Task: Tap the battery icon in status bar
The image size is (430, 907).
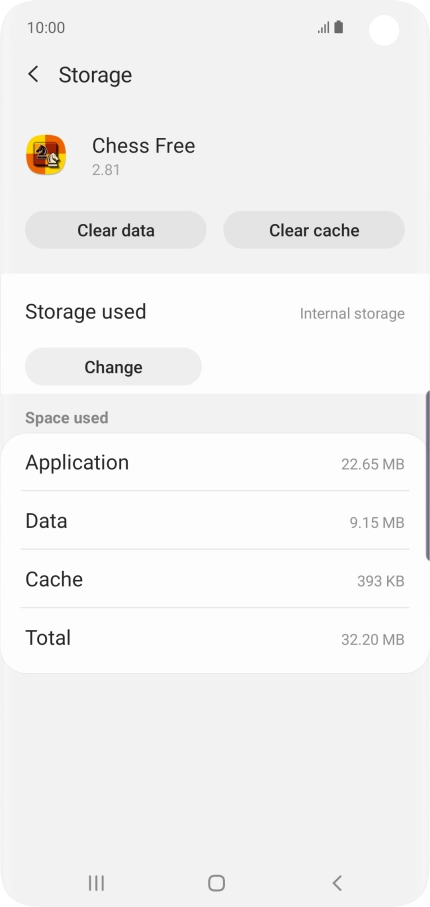Action: pyautogui.click(x=339, y=27)
